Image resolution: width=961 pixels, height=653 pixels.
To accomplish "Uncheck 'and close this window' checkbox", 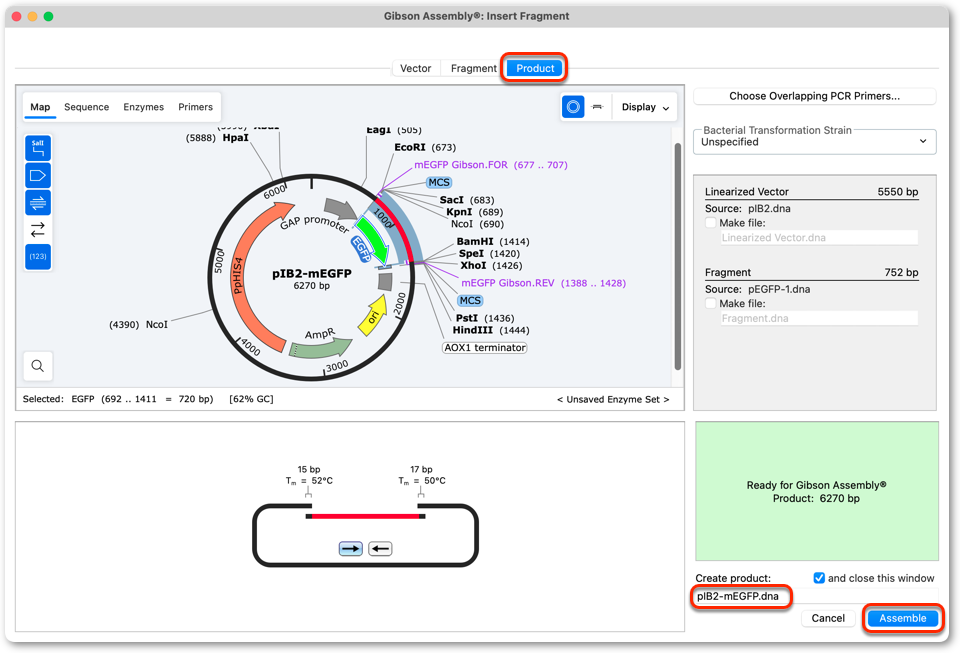I will pos(819,578).
